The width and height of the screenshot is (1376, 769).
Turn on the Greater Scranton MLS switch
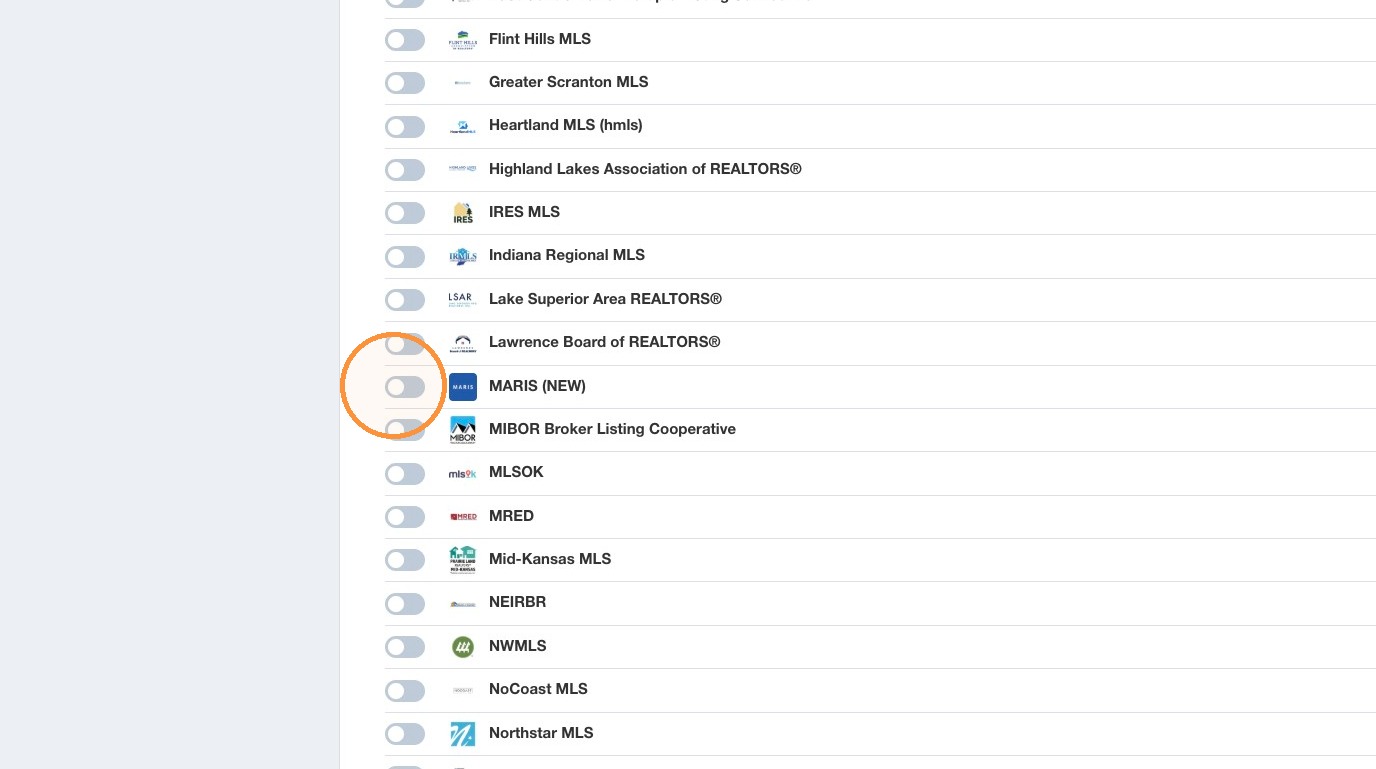(405, 83)
